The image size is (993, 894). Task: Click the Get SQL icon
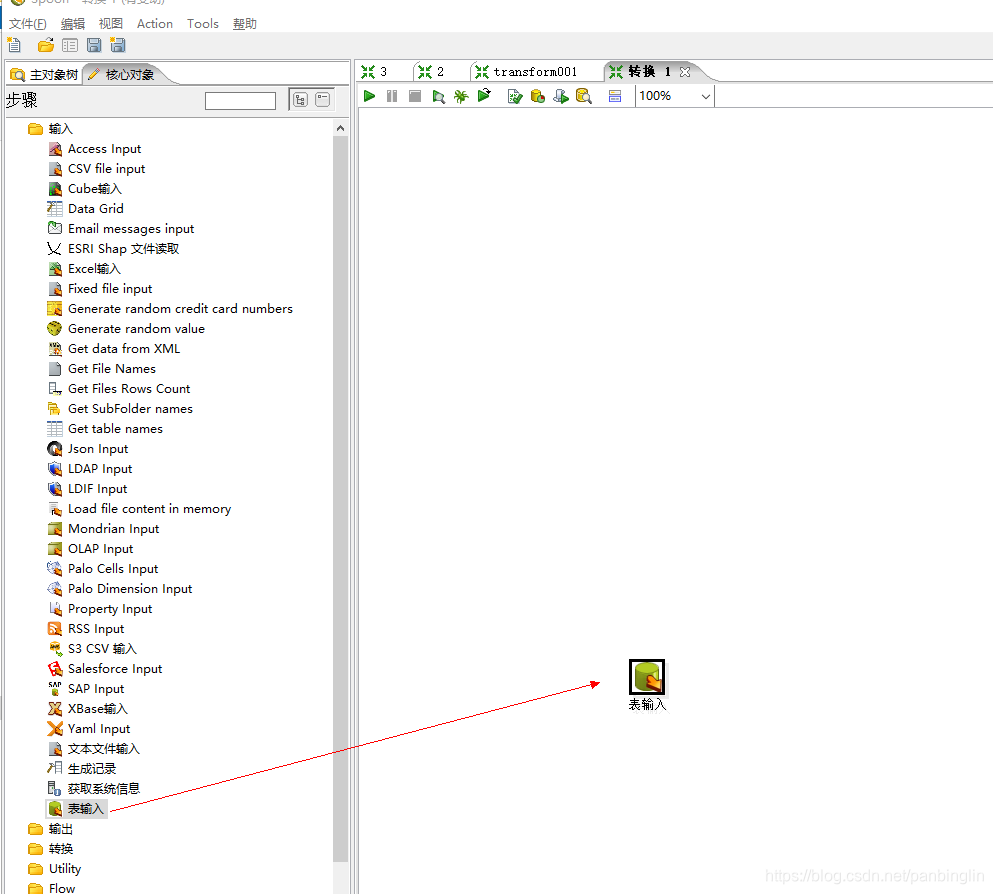coord(560,96)
